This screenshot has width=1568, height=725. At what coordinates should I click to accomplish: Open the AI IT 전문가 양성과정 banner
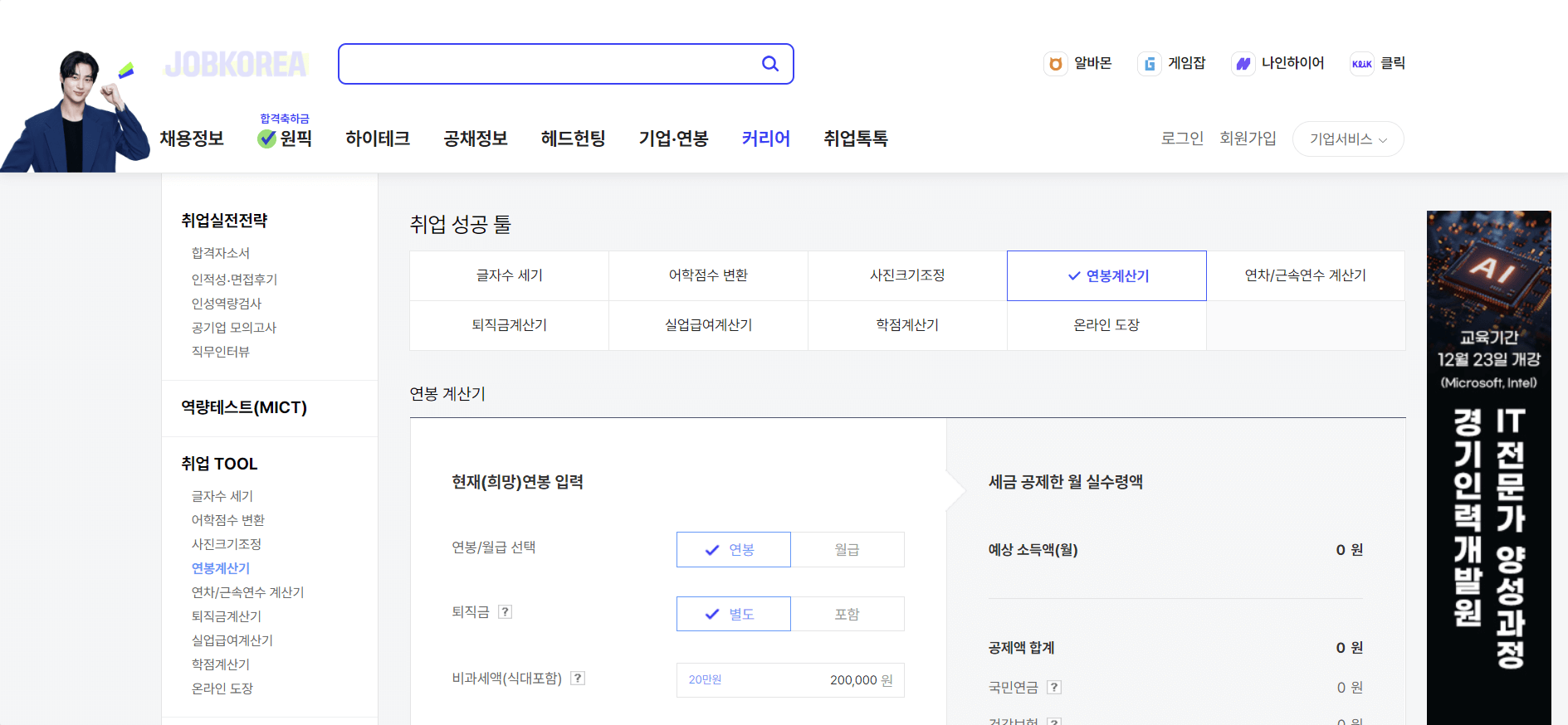(x=1489, y=468)
